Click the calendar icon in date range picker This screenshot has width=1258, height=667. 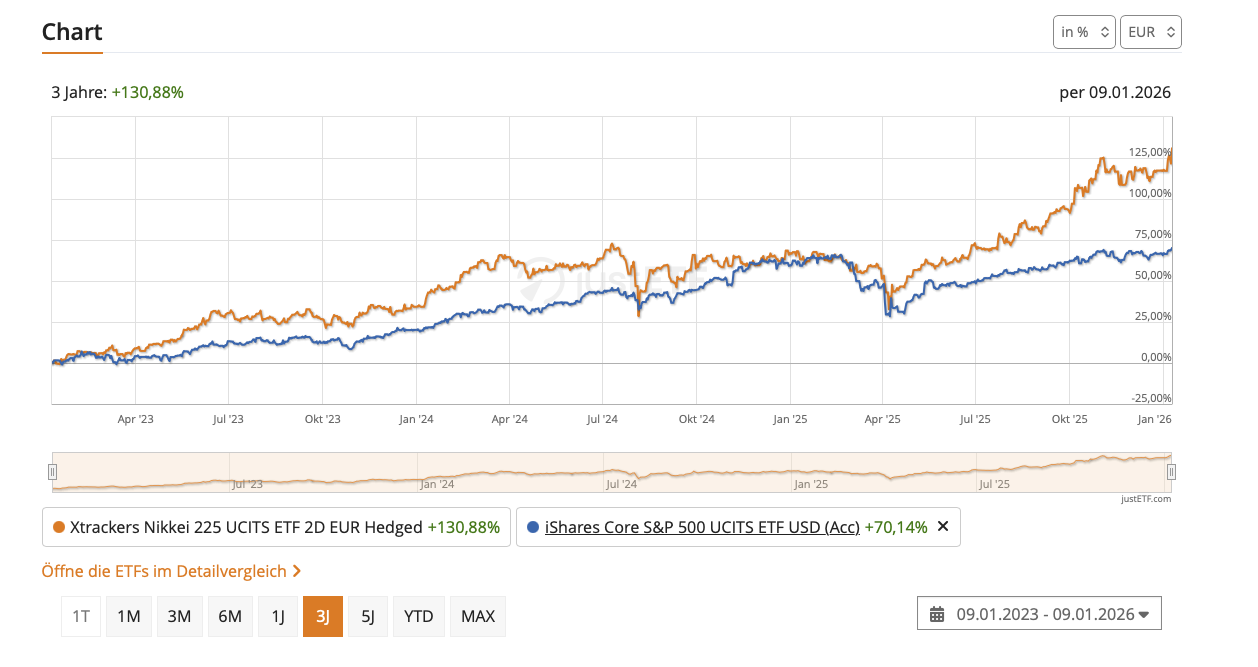point(937,615)
